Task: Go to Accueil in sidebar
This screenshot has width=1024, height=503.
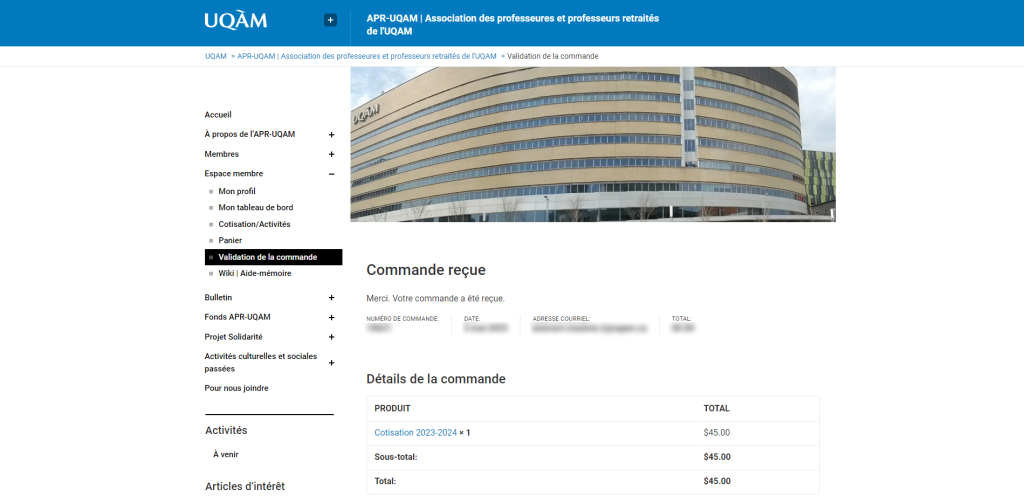Action: tap(218, 115)
